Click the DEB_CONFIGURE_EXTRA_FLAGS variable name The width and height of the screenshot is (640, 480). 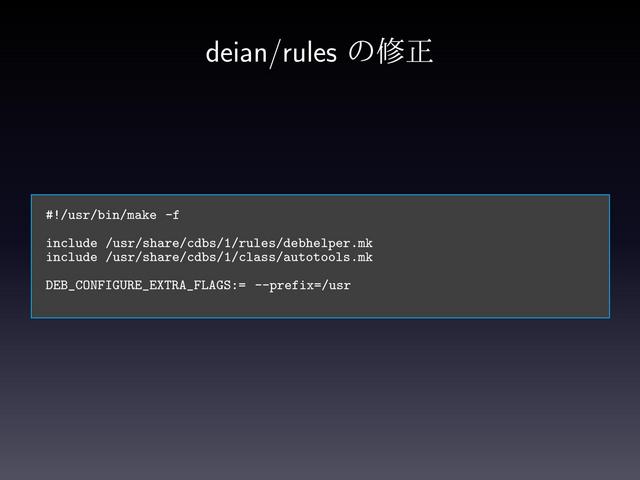138,285
